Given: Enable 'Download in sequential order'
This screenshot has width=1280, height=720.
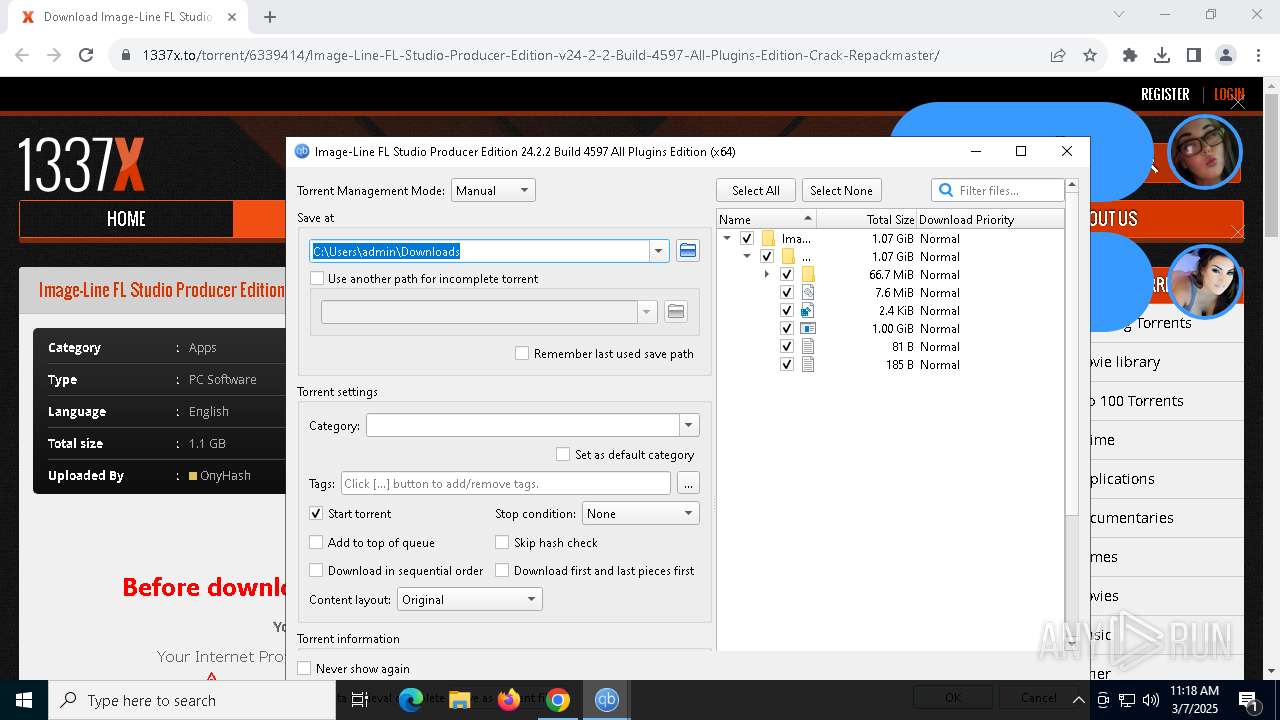Looking at the screenshot, I should point(316,571).
